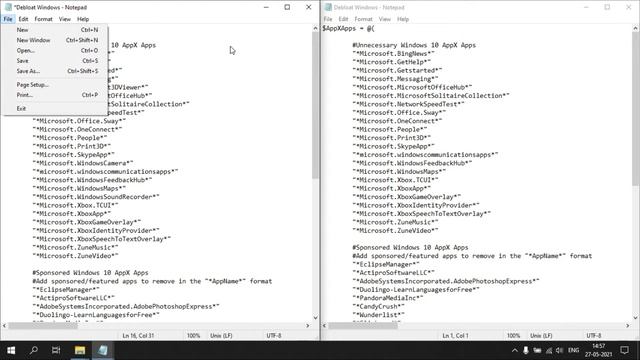Choose New Window from the File menu
This screenshot has height=360, width=640.
[x=55, y=40]
